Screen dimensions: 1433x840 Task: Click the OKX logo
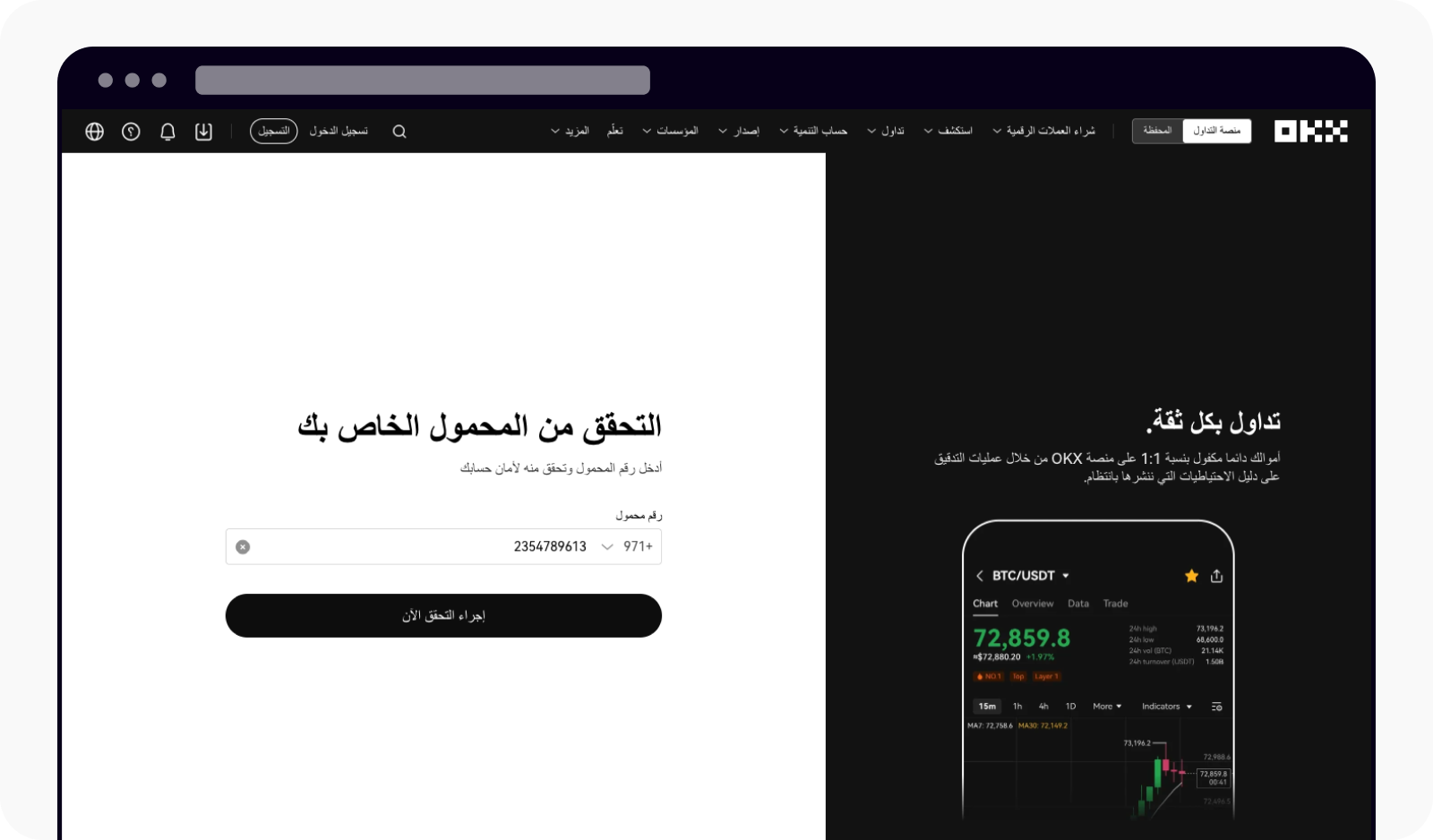pos(1311,131)
